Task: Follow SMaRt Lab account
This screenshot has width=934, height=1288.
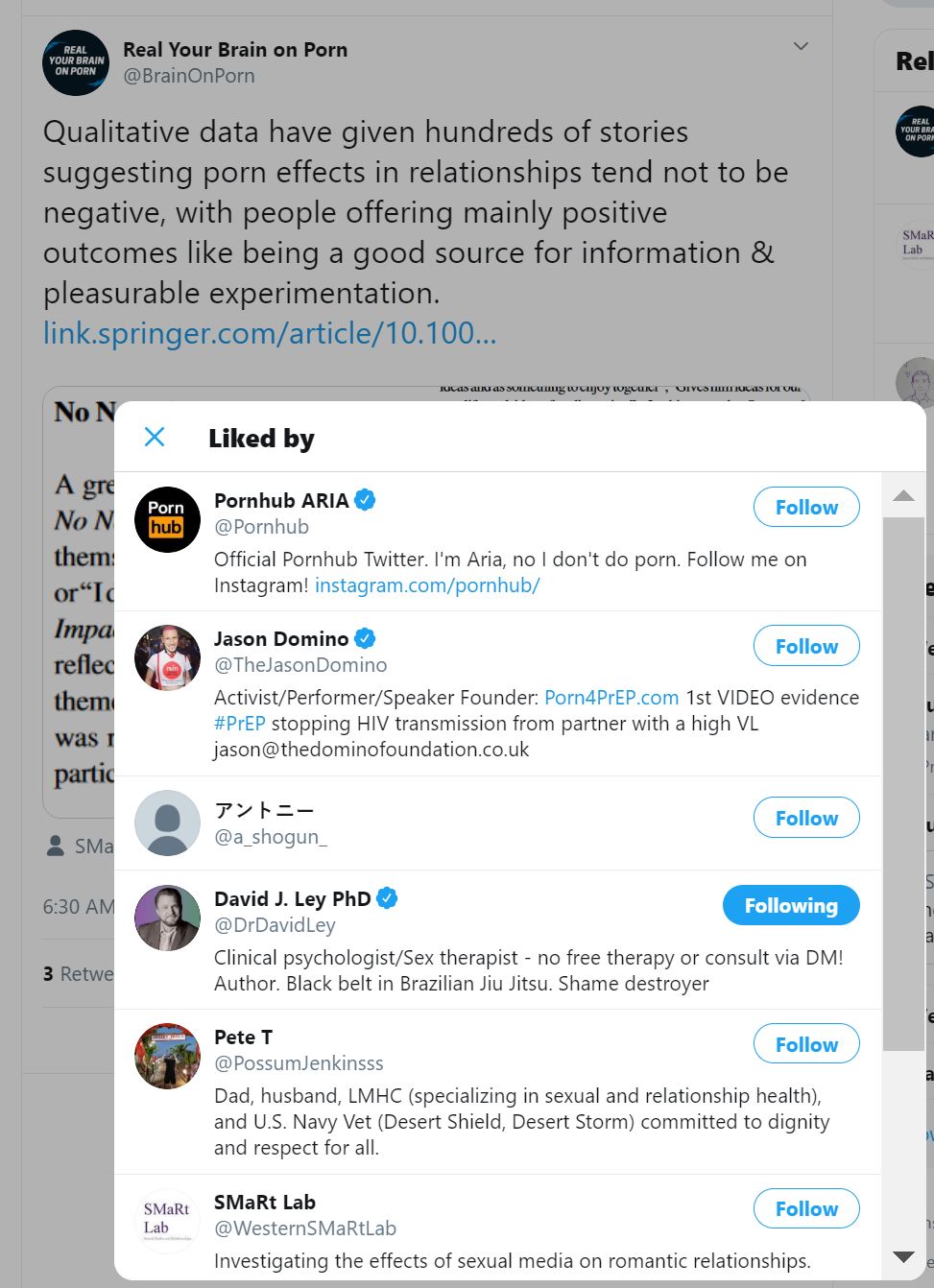Action: [x=805, y=1209]
